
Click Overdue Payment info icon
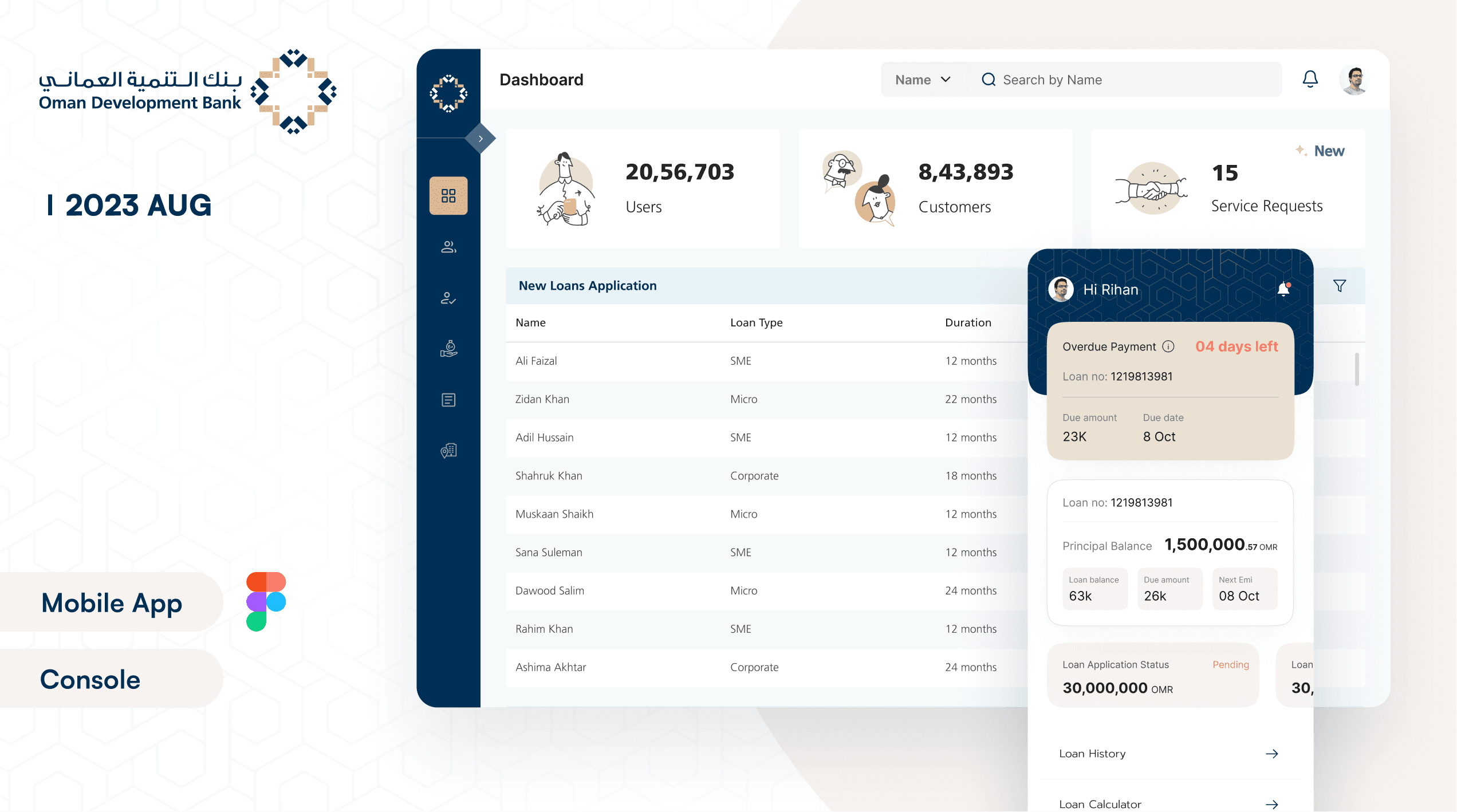pyautogui.click(x=1168, y=346)
